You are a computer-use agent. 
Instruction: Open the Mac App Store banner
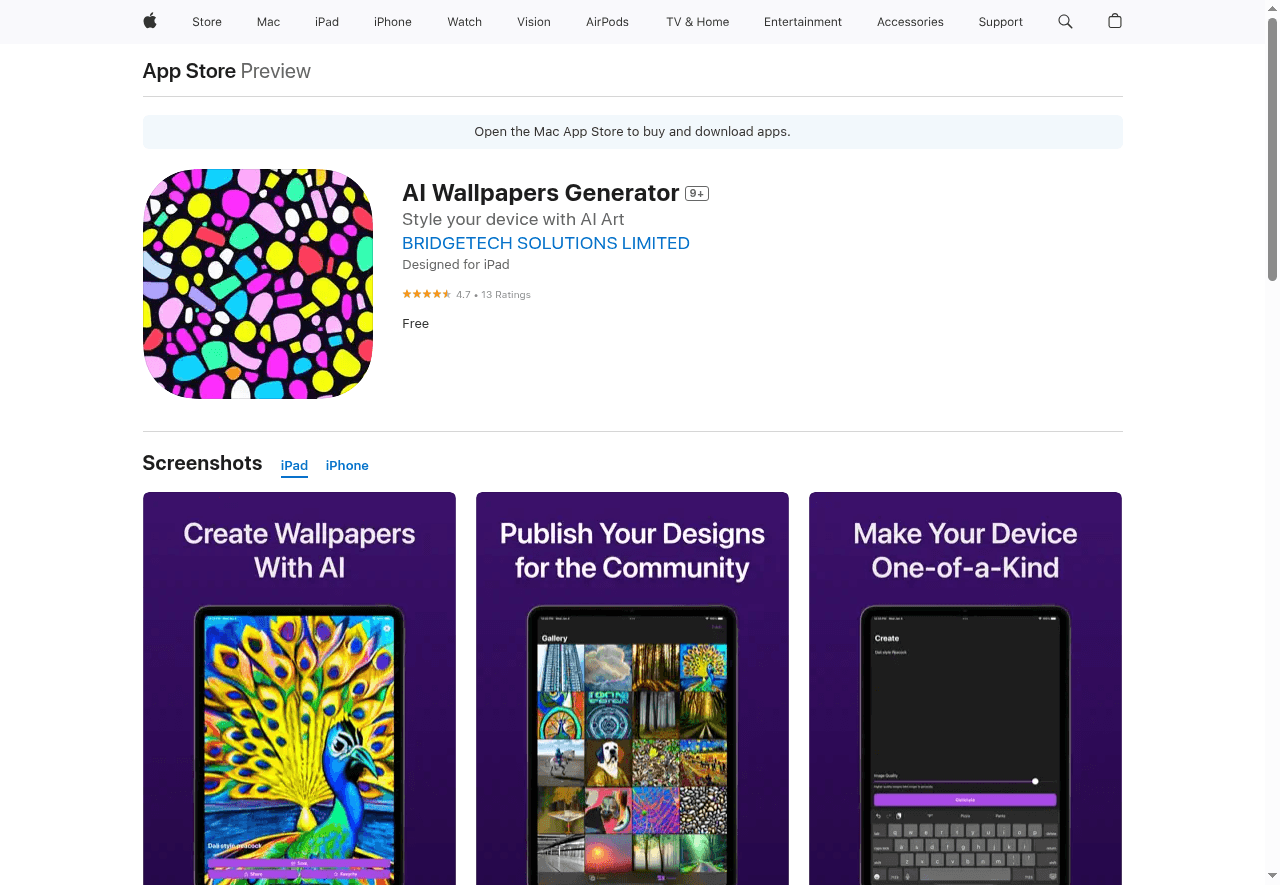632,131
